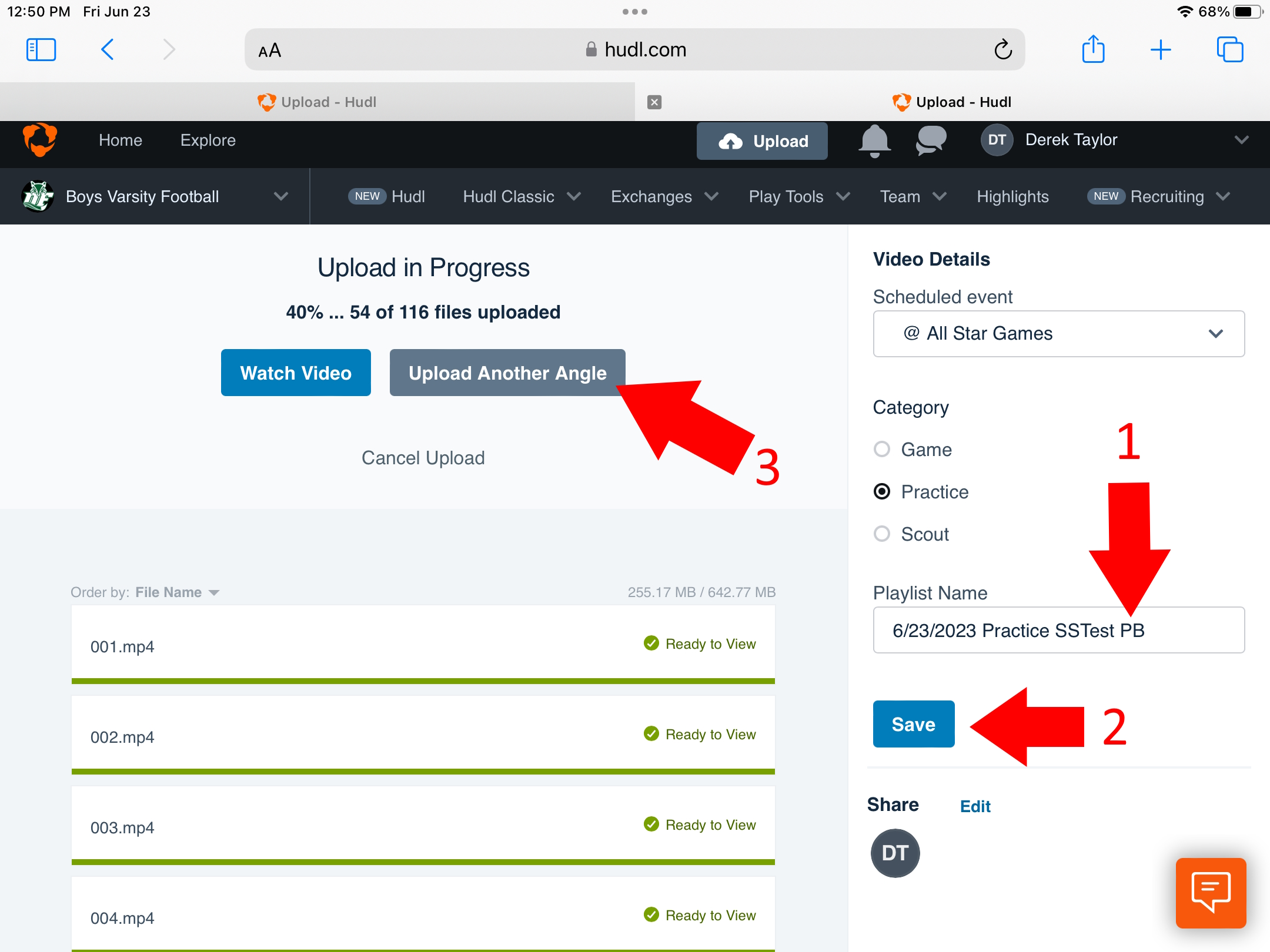The width and height of the screenshot is (1270, 952).
Task: Open the Play Tools dropdown menu
Action: (x=800, y=196)
